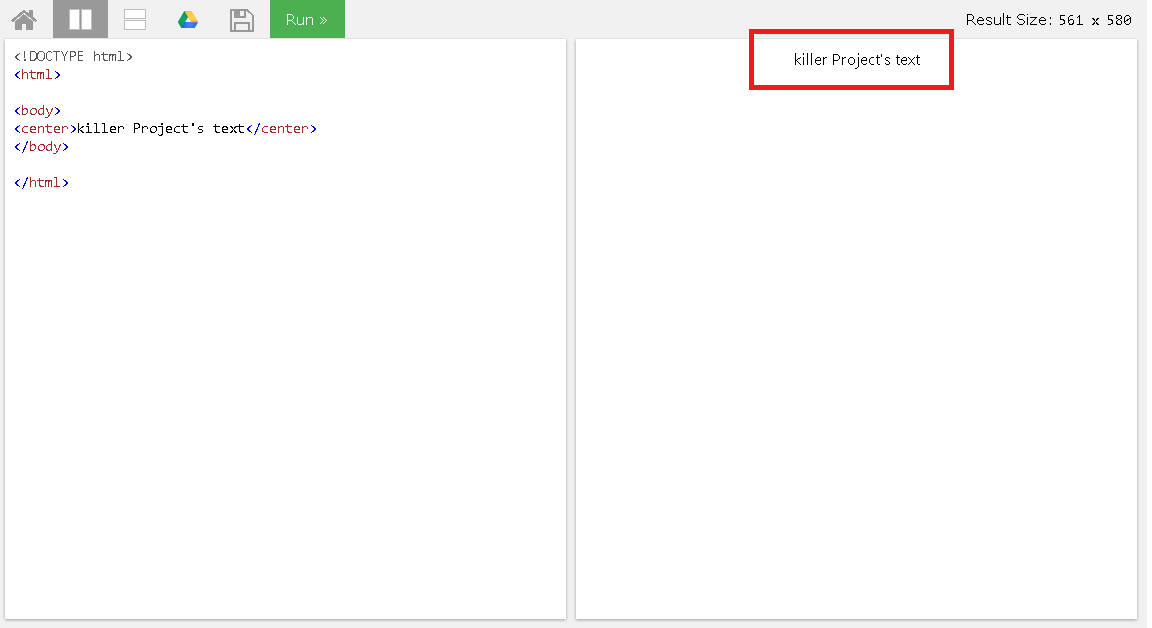This screenshot has width=1152, height=628.
Task: Click the closing body tag
Action: pyautogui.click(x=41, y=147)
